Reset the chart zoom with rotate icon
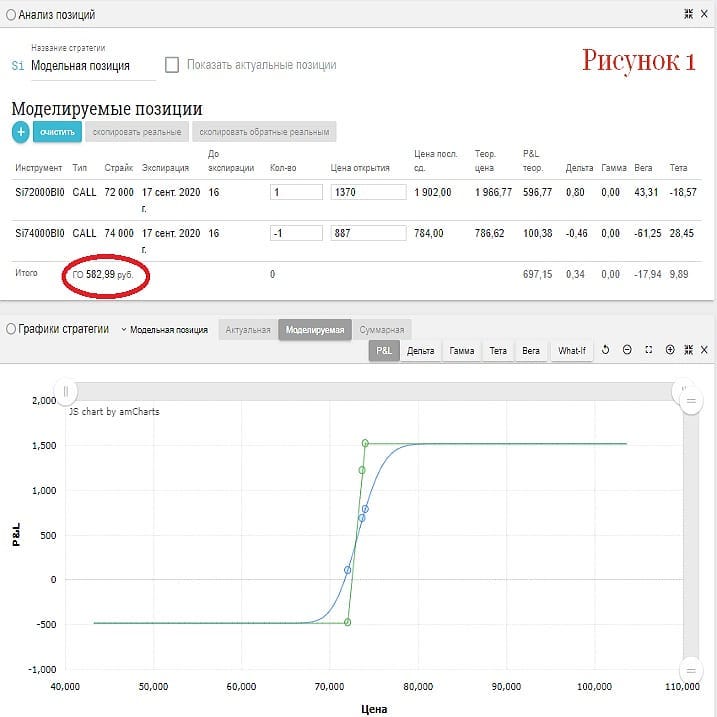 click(605, 350)
